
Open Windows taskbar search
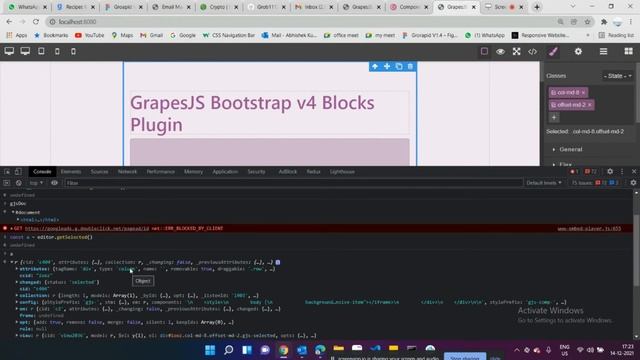pos(229,350)
